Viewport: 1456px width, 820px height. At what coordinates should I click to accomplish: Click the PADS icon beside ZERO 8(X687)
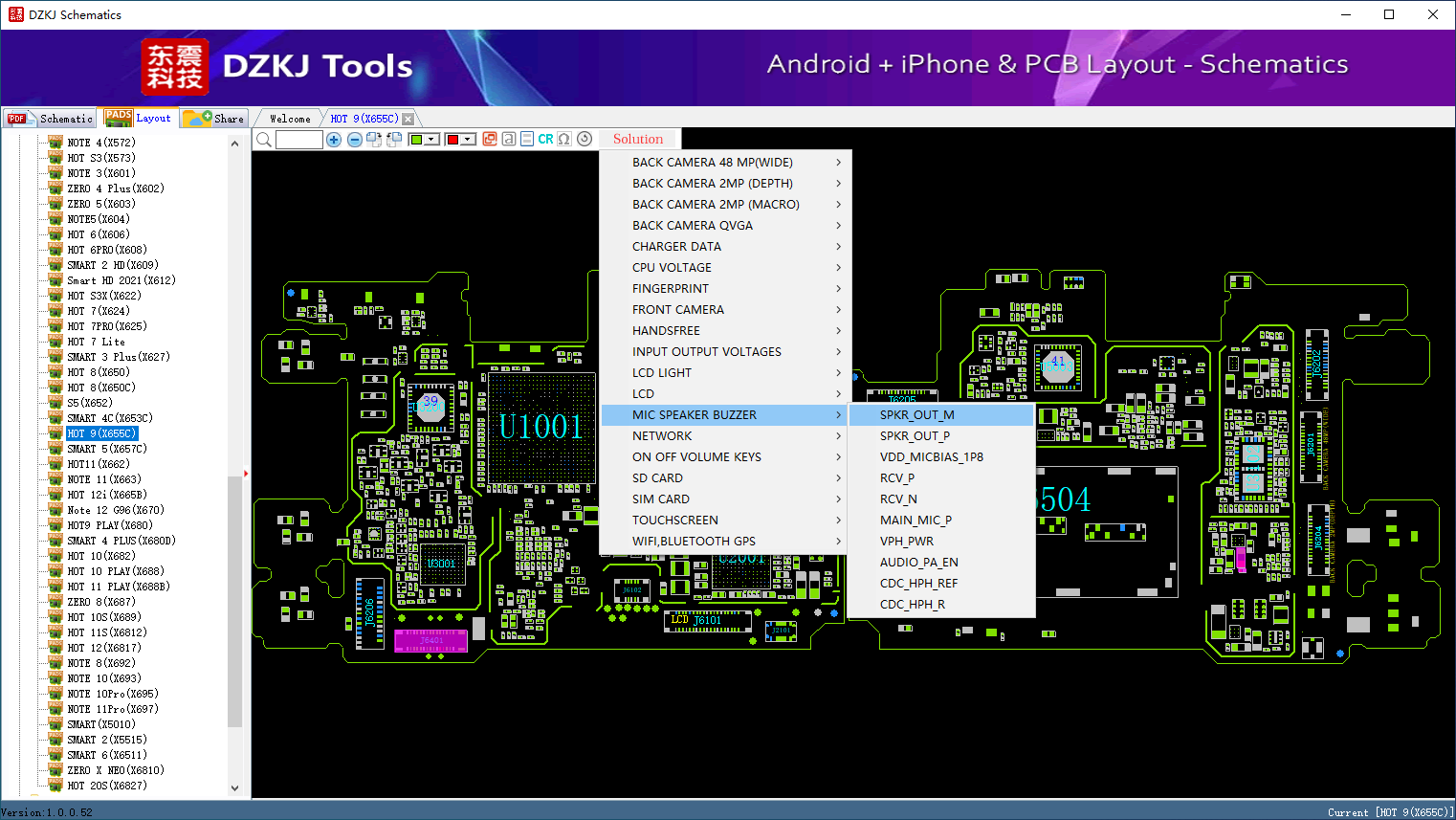tap(55, 602)
